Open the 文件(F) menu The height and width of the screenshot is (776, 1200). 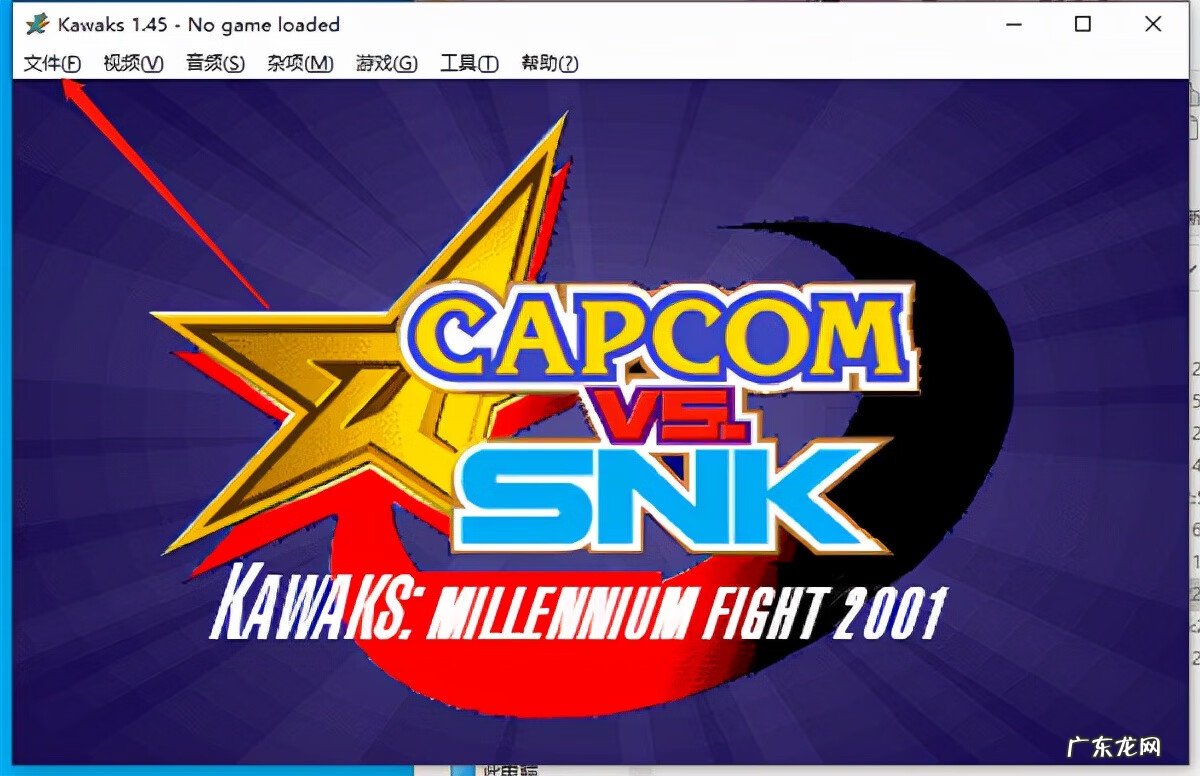(52, 64)
